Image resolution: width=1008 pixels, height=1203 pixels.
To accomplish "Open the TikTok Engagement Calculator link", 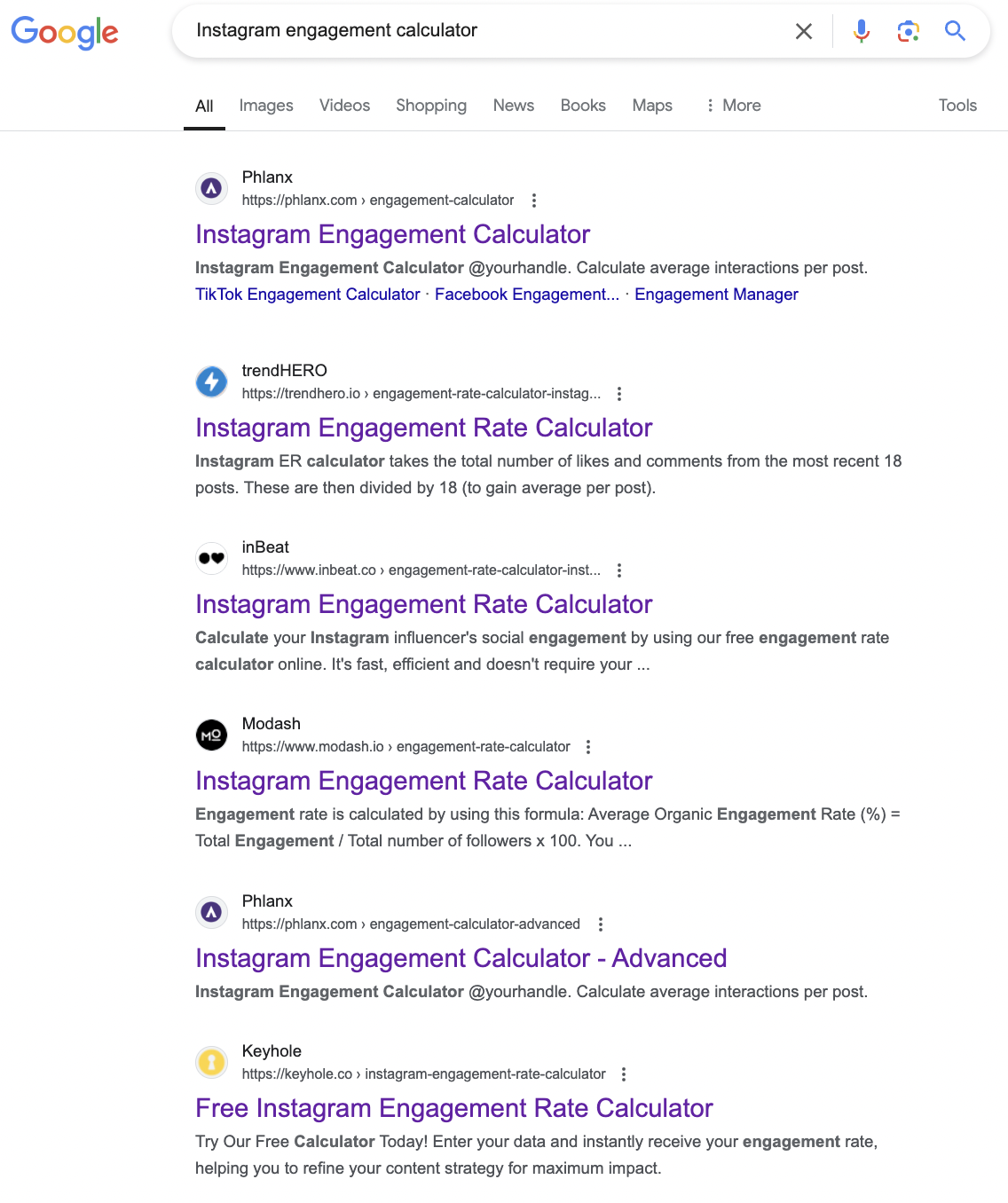I will click(307, 294).
